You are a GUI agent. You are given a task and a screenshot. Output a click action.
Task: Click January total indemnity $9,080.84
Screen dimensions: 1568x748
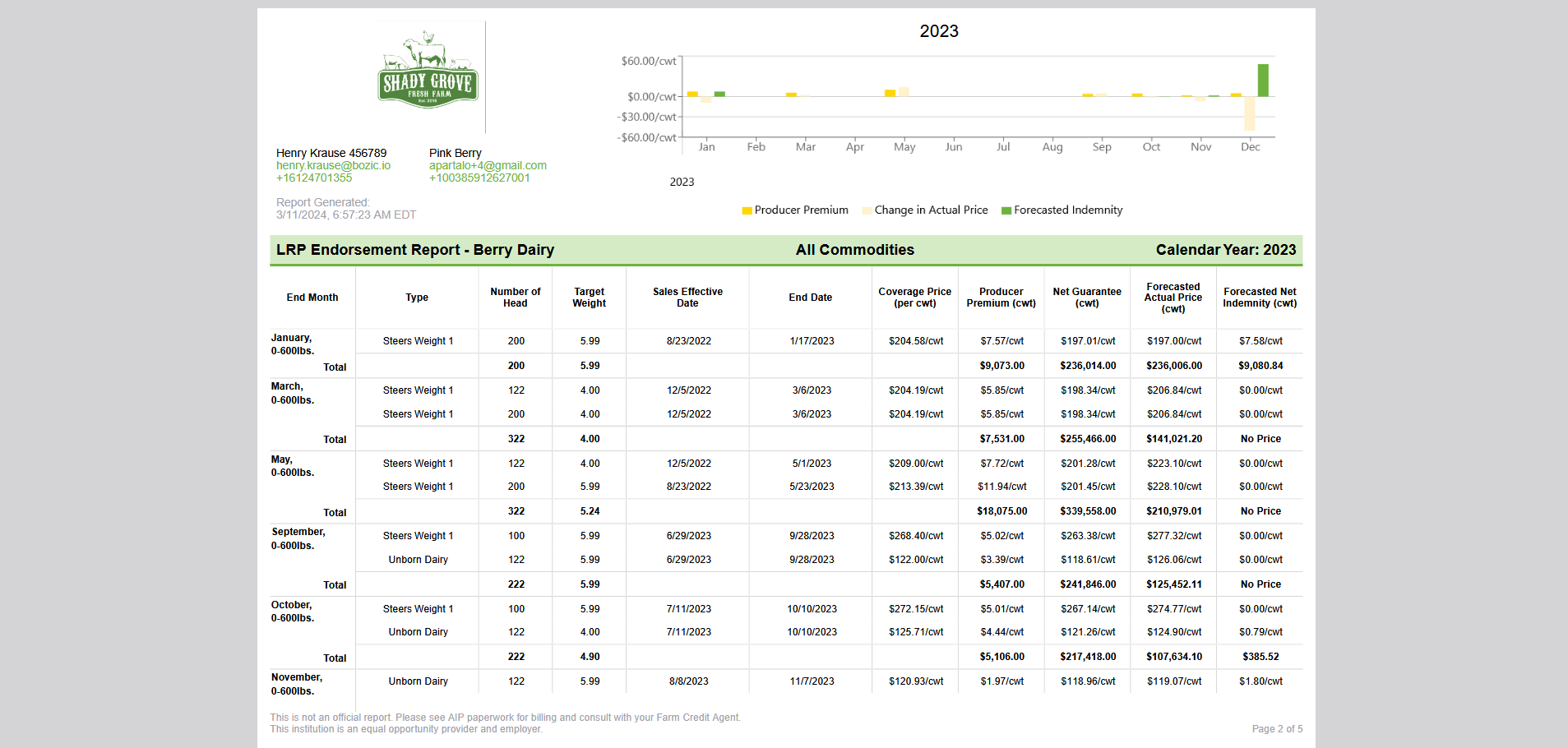[1260, 366]
